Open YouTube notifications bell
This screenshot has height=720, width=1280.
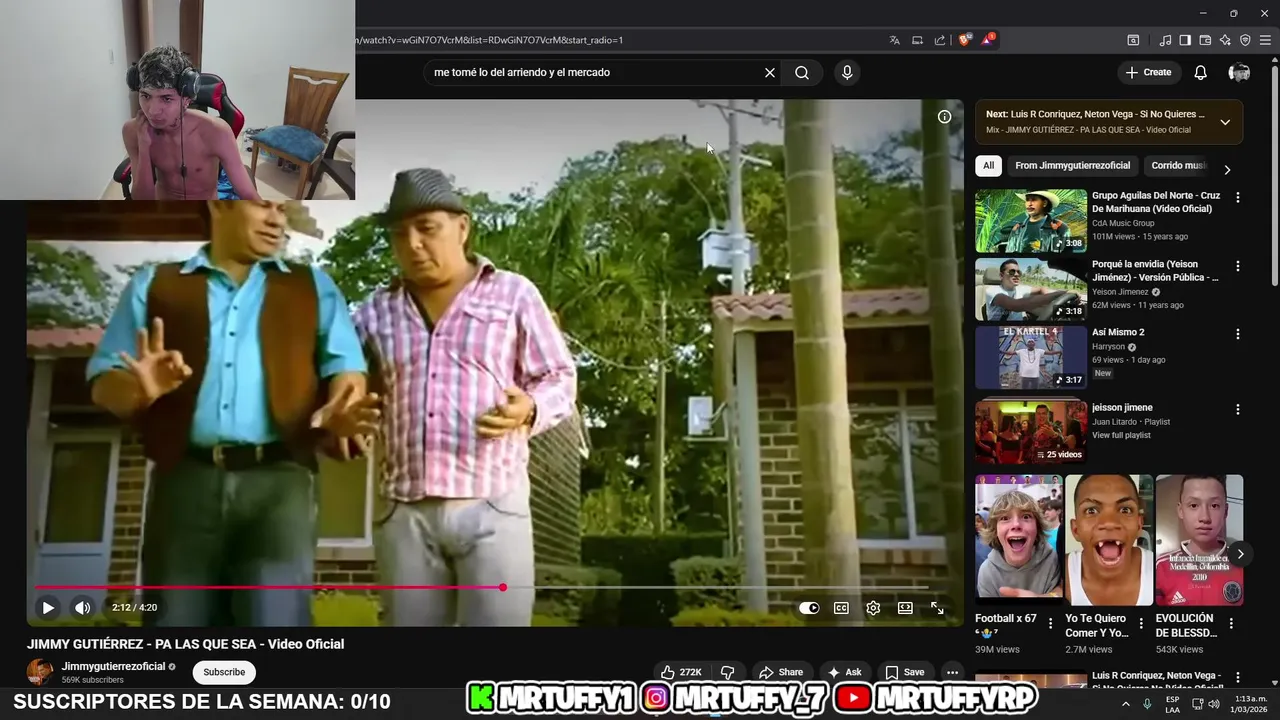click(1201, 72)
